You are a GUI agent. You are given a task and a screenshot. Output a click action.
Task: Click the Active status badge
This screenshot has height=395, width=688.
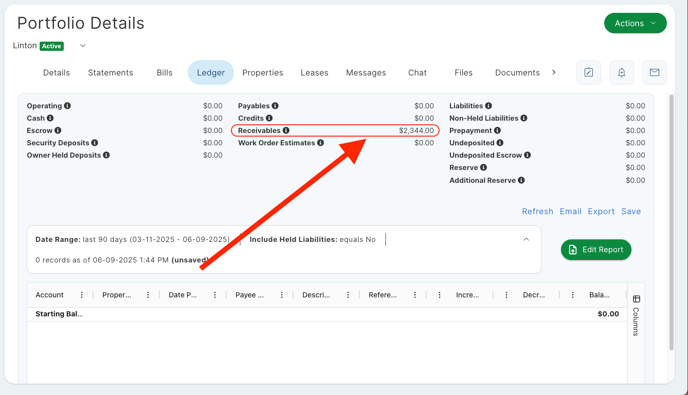coord(52,46)
